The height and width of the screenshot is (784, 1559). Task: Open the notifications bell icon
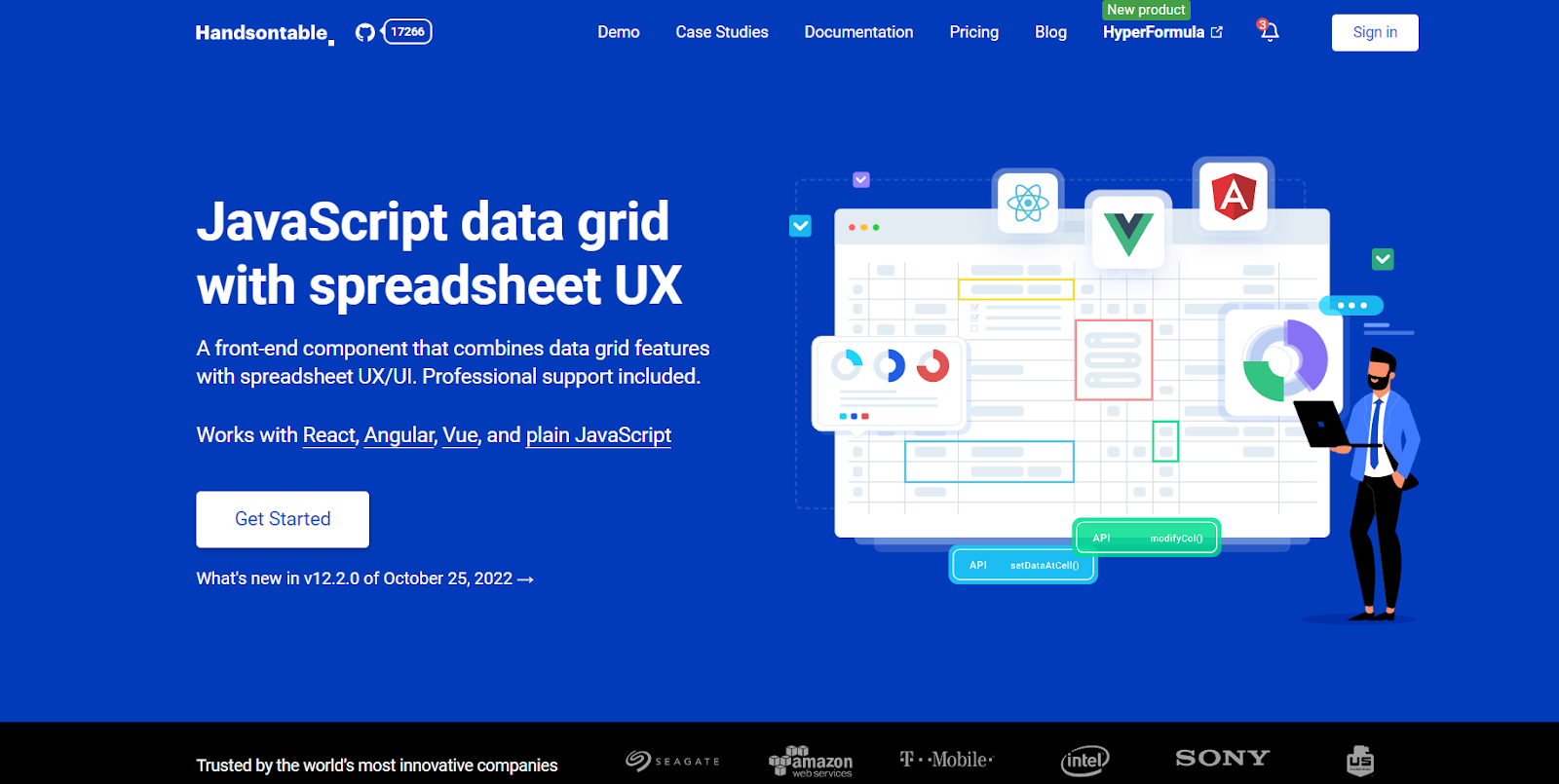pos(1269,31)
